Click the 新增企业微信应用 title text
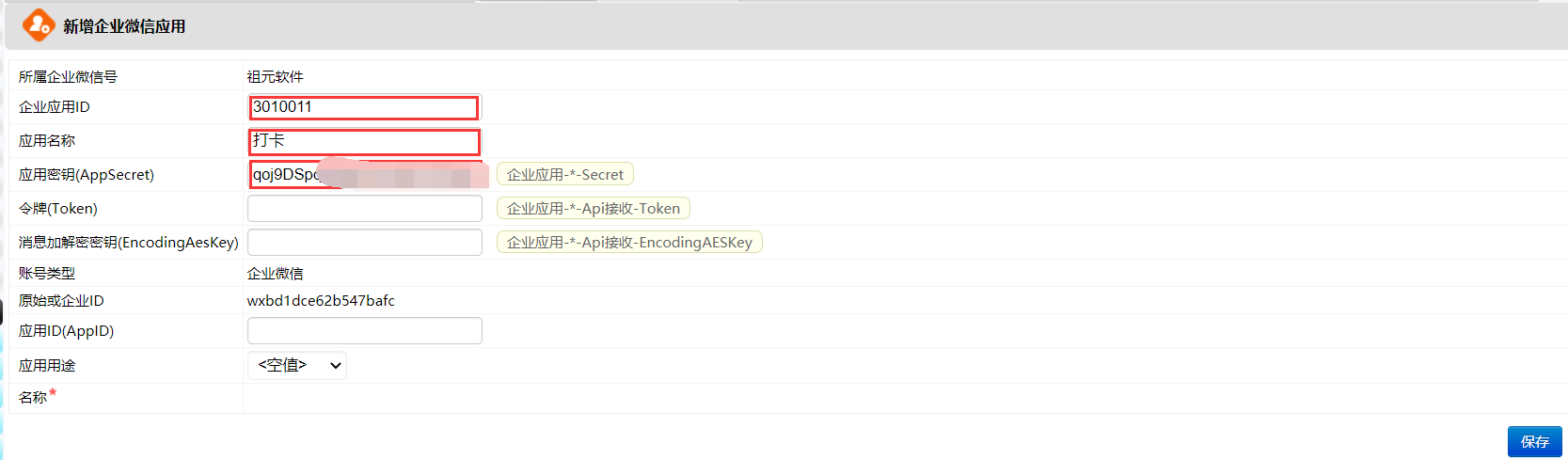This screenshot has height=460, width=1568. click(124, 26)
